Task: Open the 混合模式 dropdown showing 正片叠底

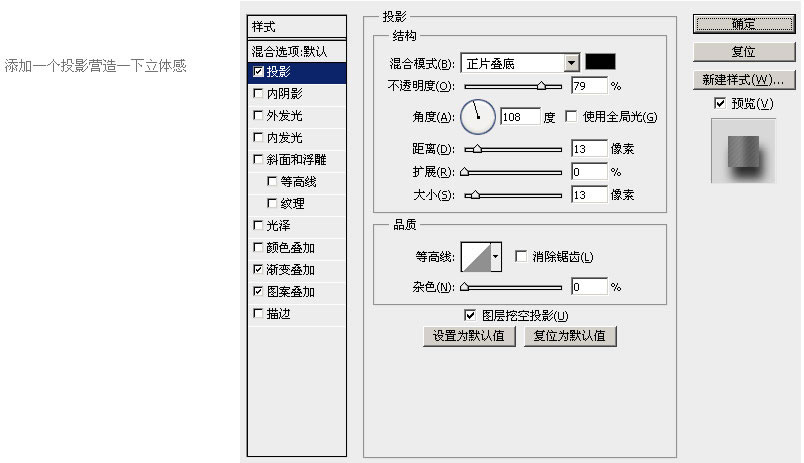Action: [x=520, y=63]
